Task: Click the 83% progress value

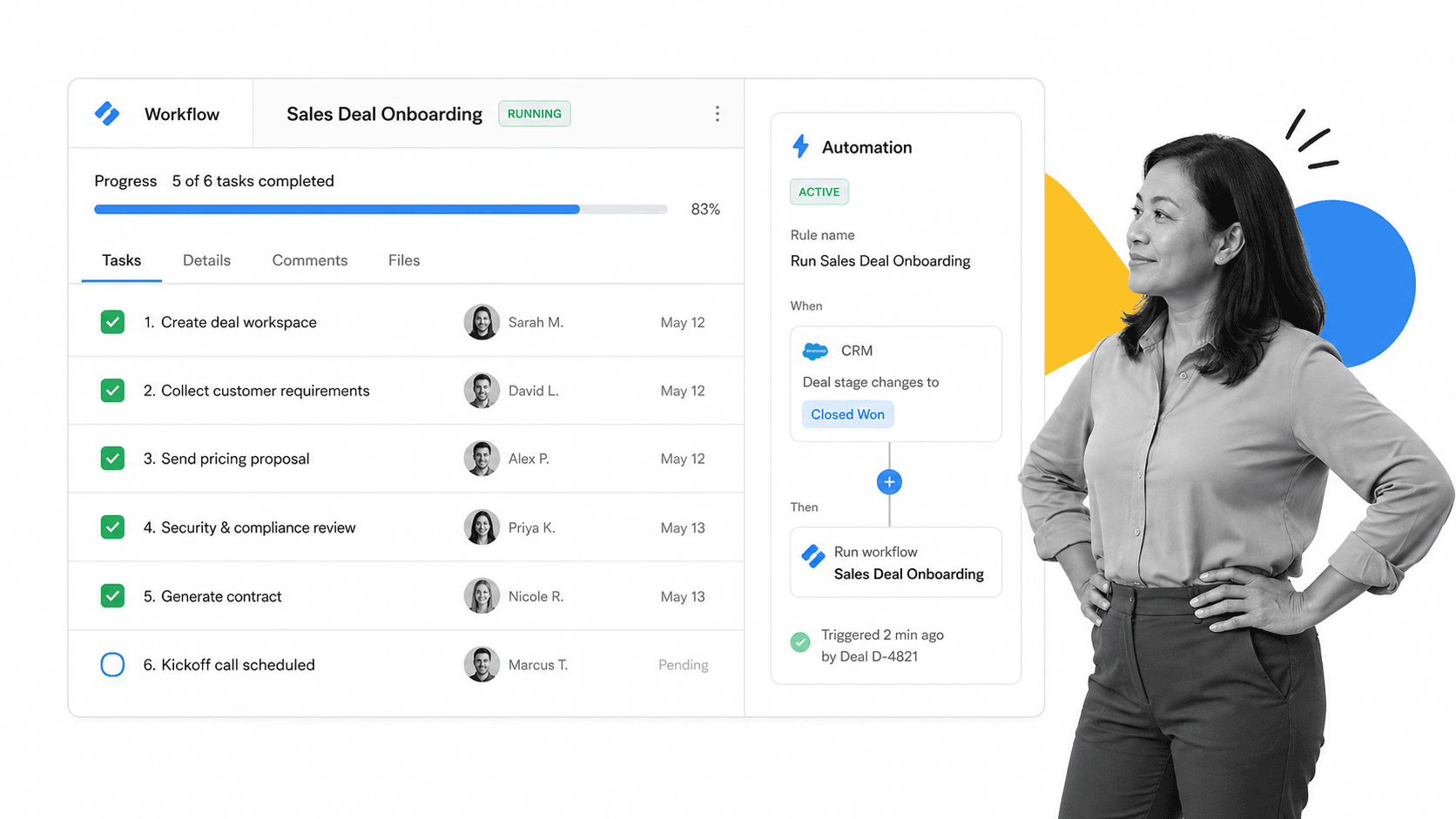Action: click(705, 209)
